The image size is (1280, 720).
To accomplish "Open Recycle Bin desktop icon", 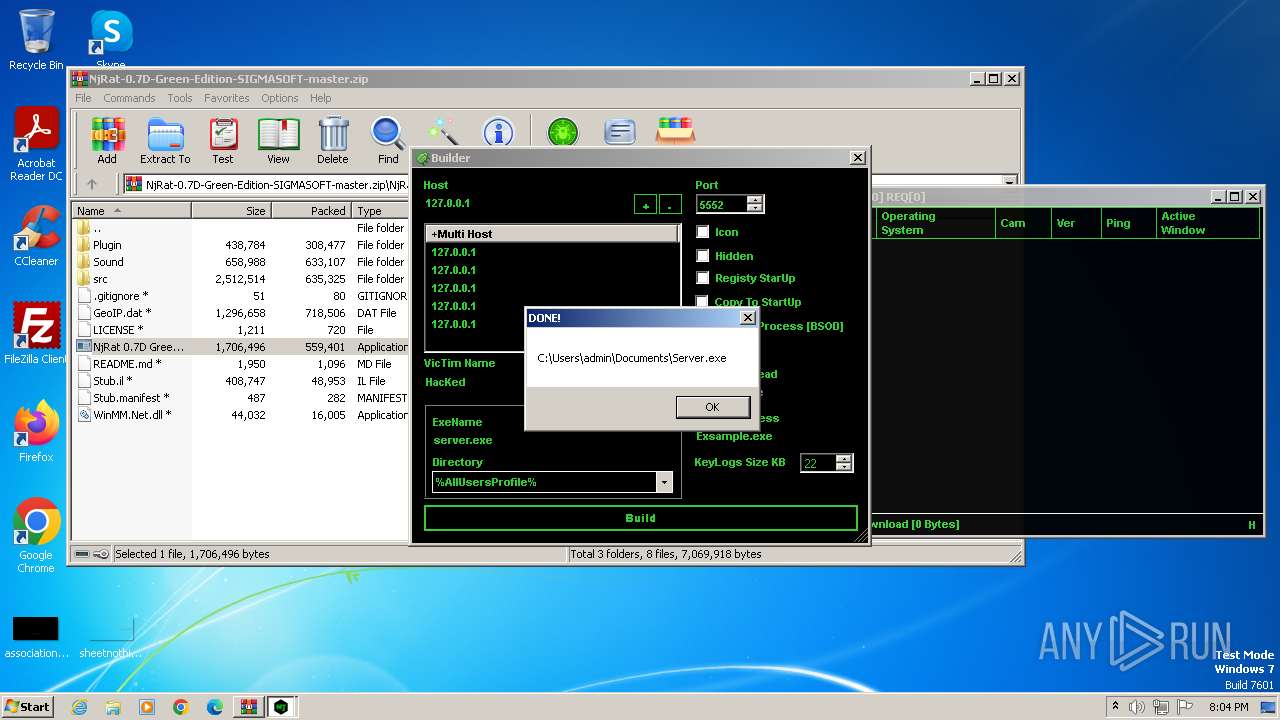I will click(36, 40).
